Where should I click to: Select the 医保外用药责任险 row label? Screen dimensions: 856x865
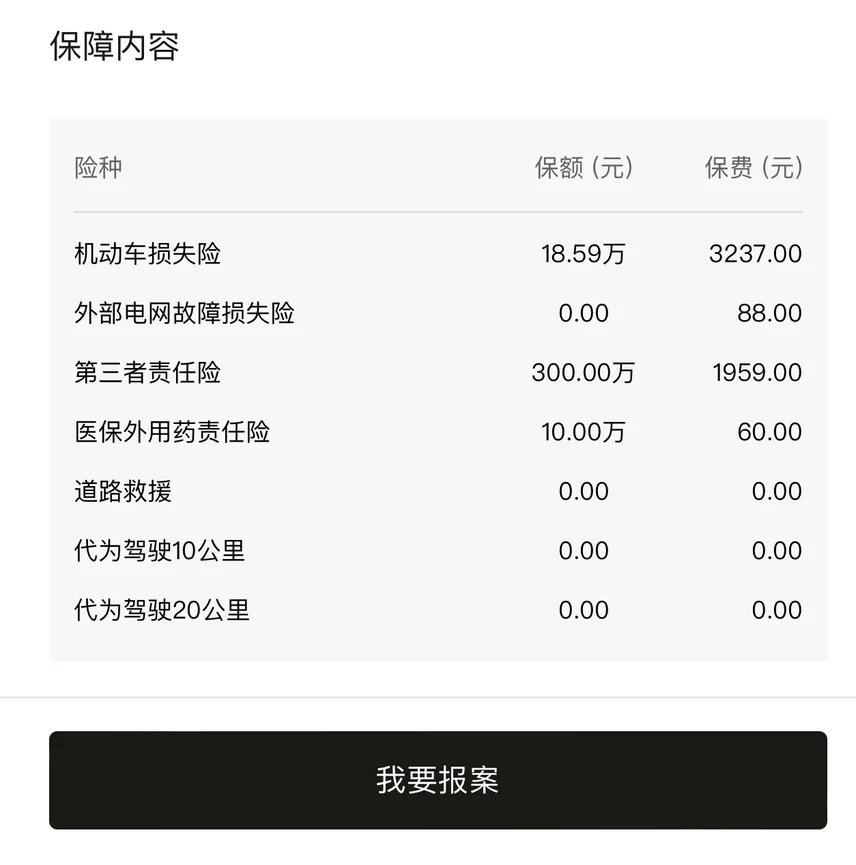coord(172,432)
